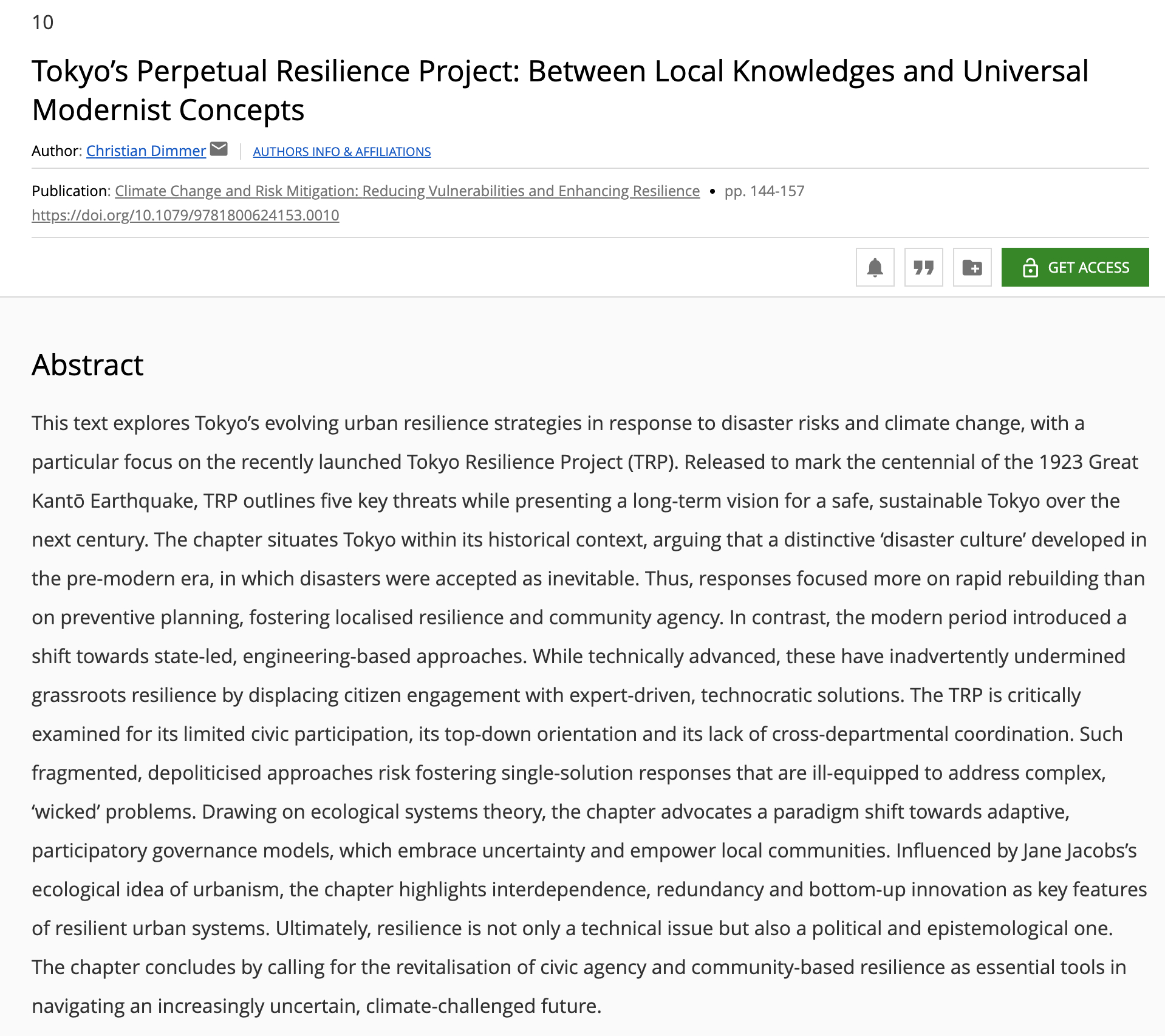Click the chapter number 10
1165x1036 pixels.
click(43, 22)
